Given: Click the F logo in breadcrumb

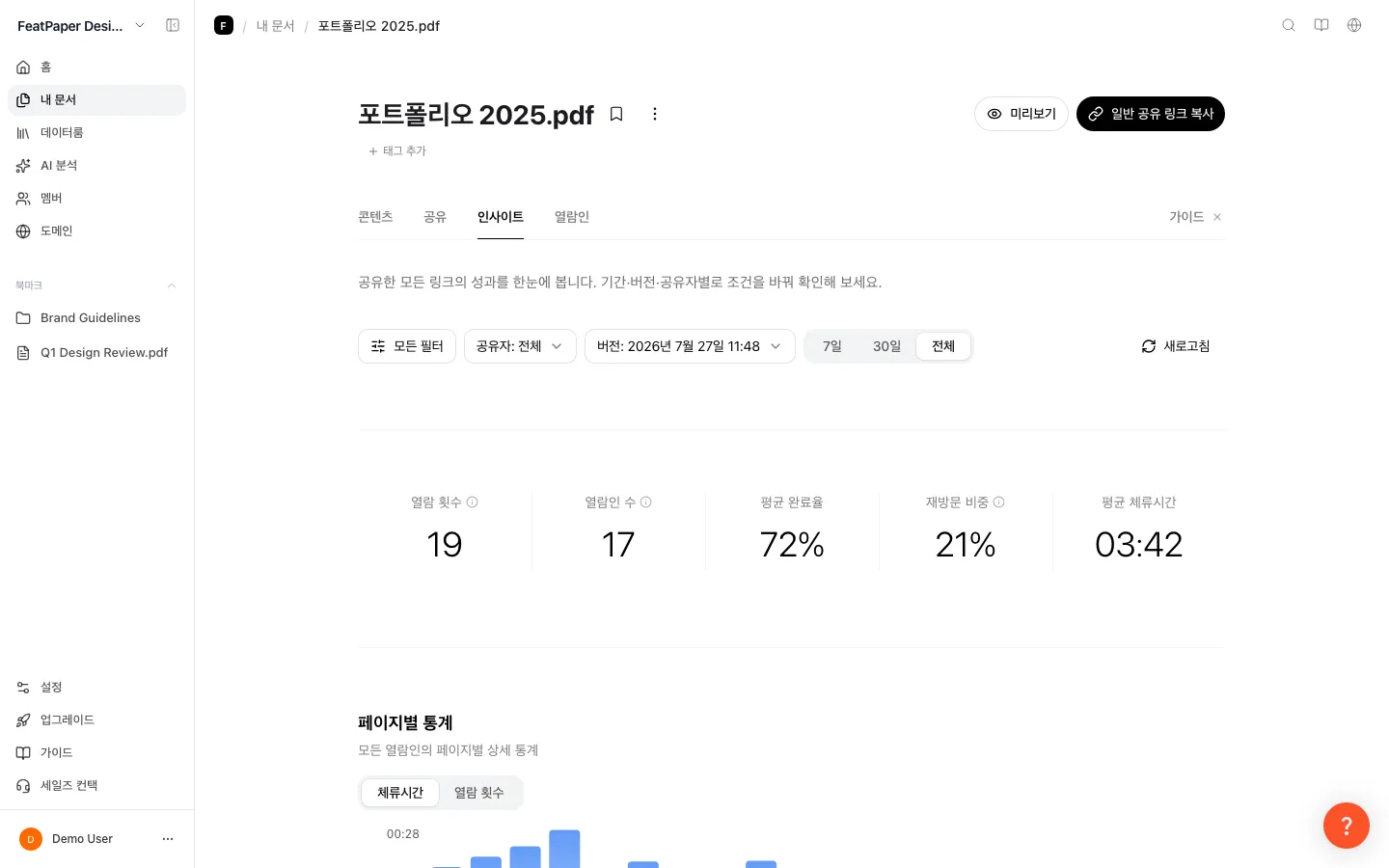Looking at the screenshot, I should [224, 26].
